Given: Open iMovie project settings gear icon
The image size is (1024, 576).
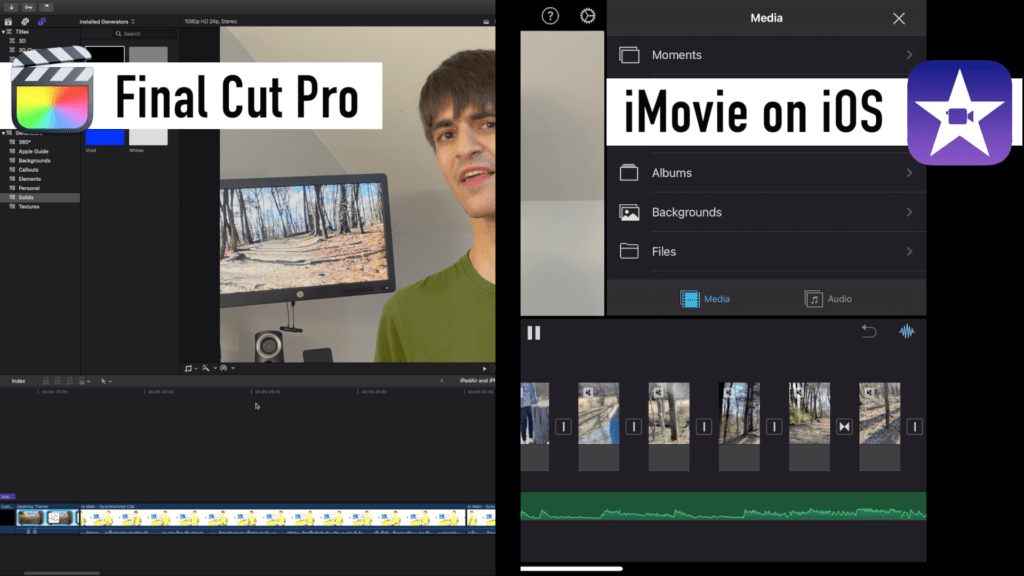Looking at the screenshot, I should (588, 16).
